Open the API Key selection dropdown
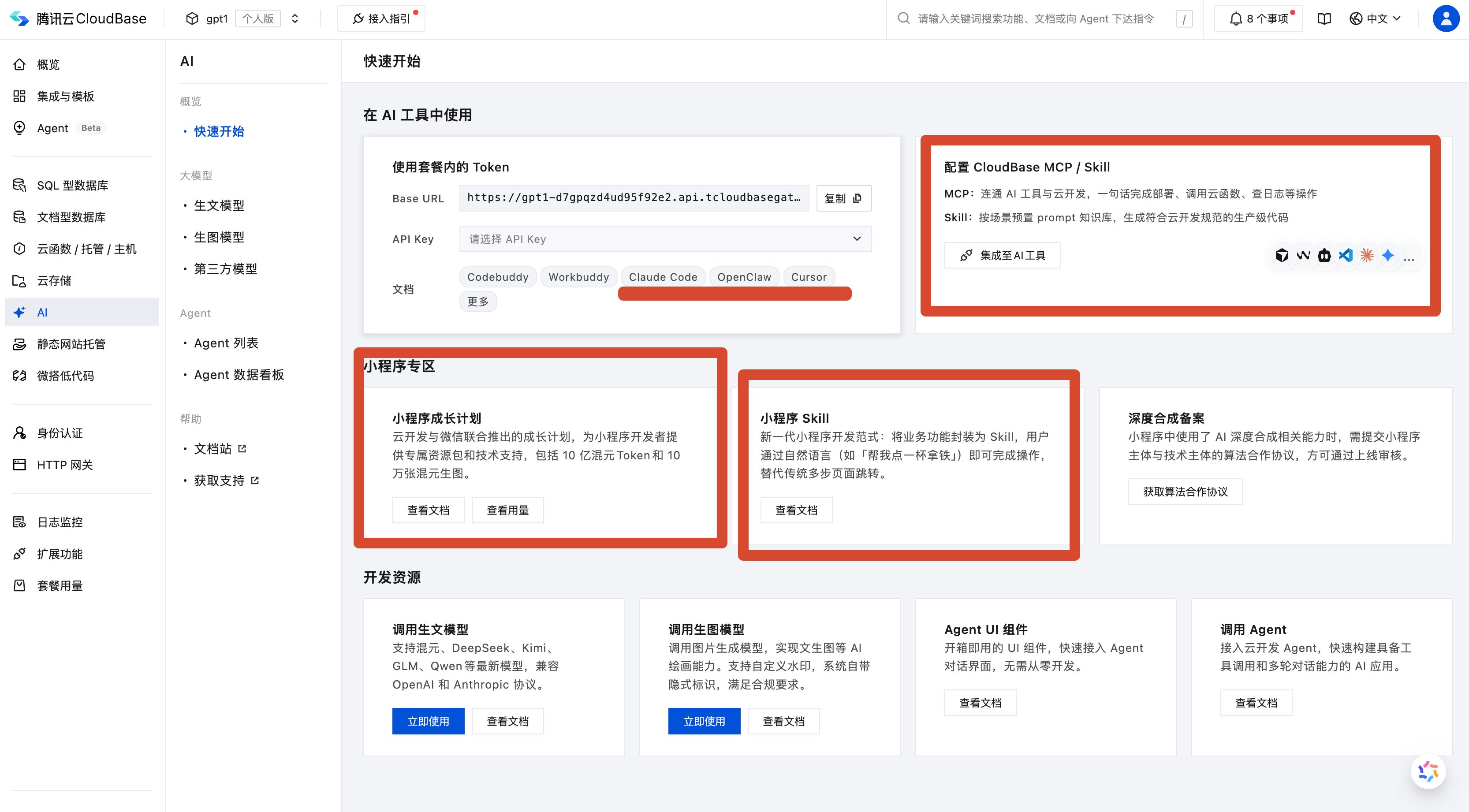The image size is (1469, 812). click(665, 239)
